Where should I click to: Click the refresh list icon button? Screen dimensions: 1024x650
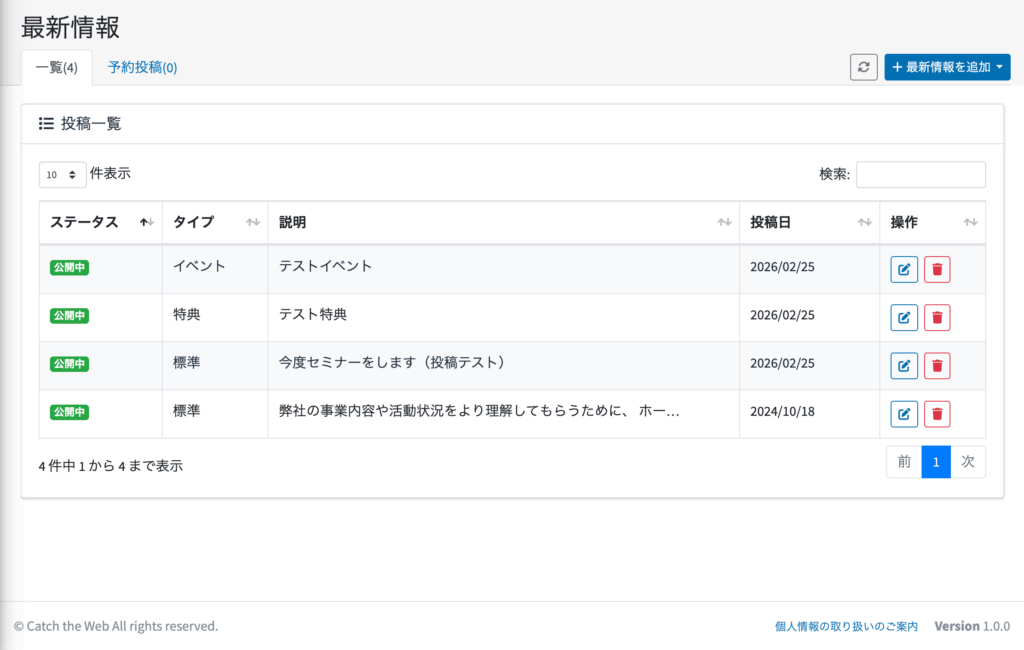pyautogui.click(x=863, y=67)
